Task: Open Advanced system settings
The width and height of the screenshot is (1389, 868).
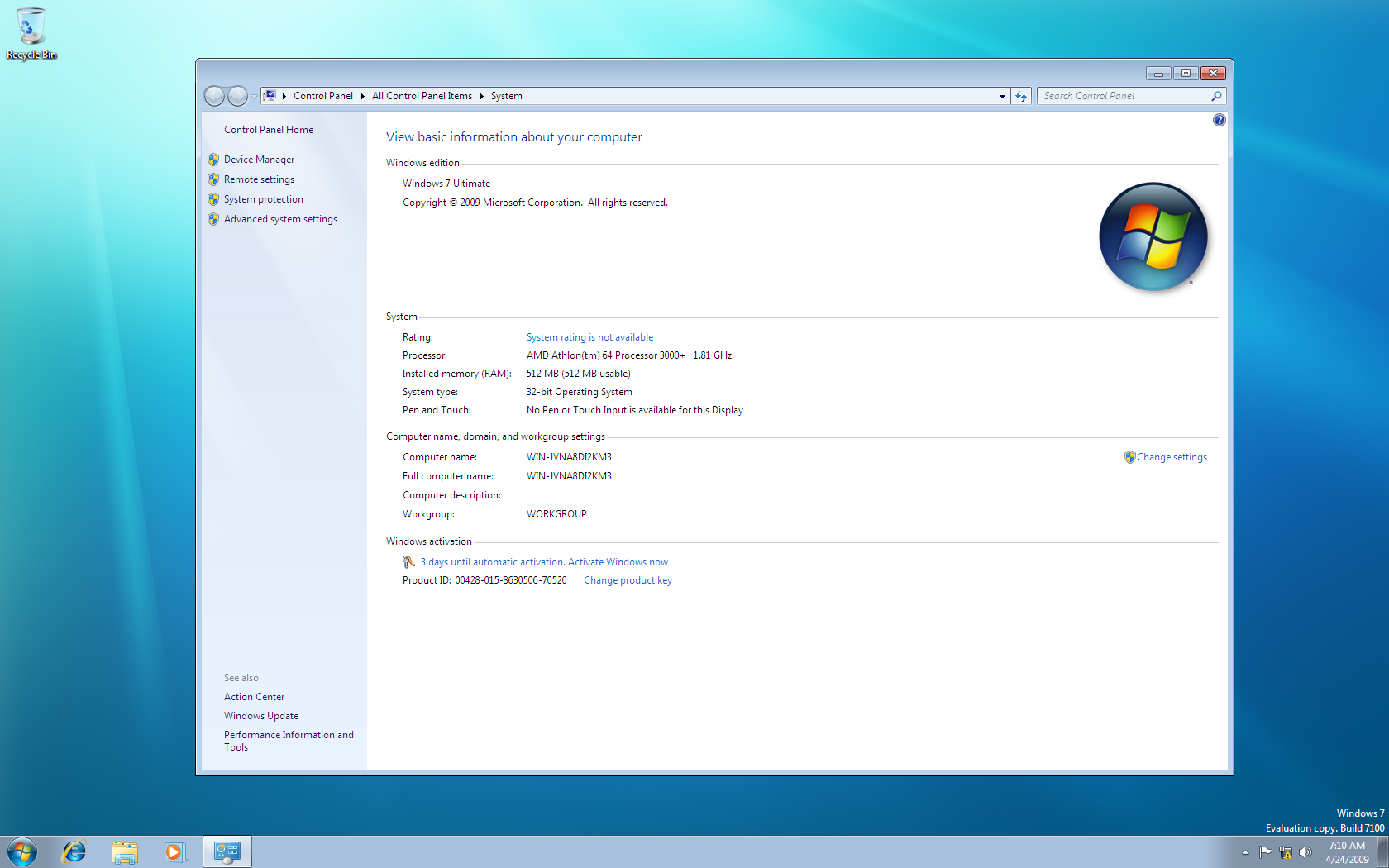Action: click(x=280, y=218)
